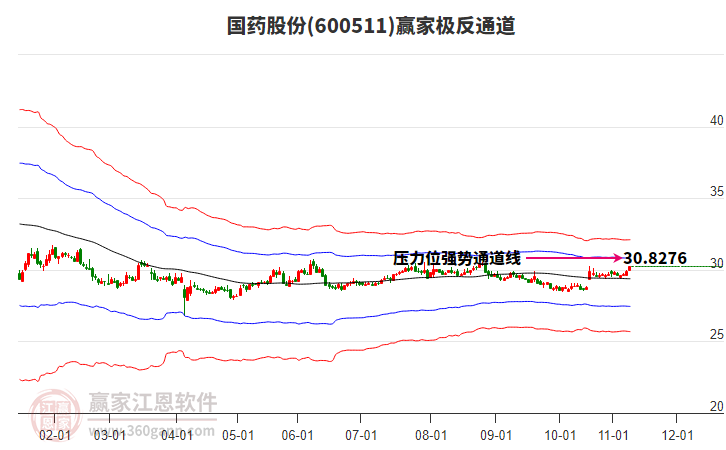This screenshot has width=726, height=450.
Task: Click the x-axis date 09-01
Action: pyautogui.click(x=495, y=435)
